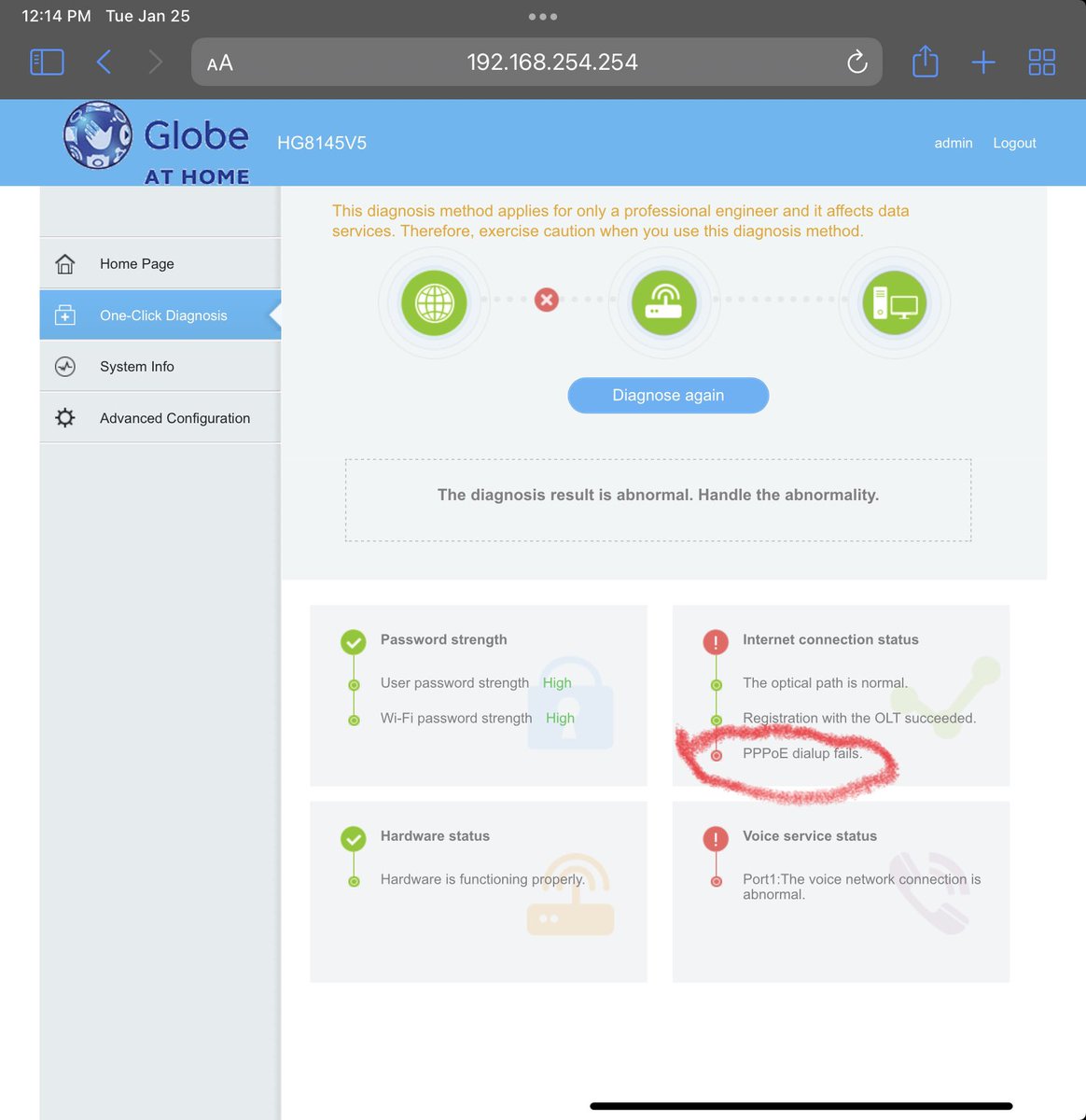Click the User password strength High value
This screenshot has width=1086, height=1120.
(x=557, y=683)
